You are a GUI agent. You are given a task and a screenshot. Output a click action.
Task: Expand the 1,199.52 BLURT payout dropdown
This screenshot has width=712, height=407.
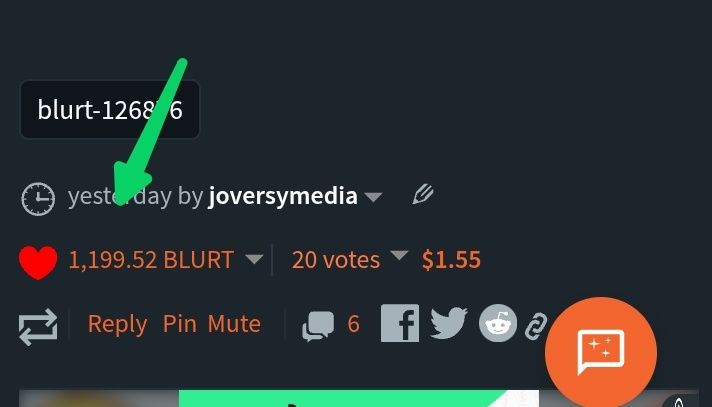click(x=254, y=259)
